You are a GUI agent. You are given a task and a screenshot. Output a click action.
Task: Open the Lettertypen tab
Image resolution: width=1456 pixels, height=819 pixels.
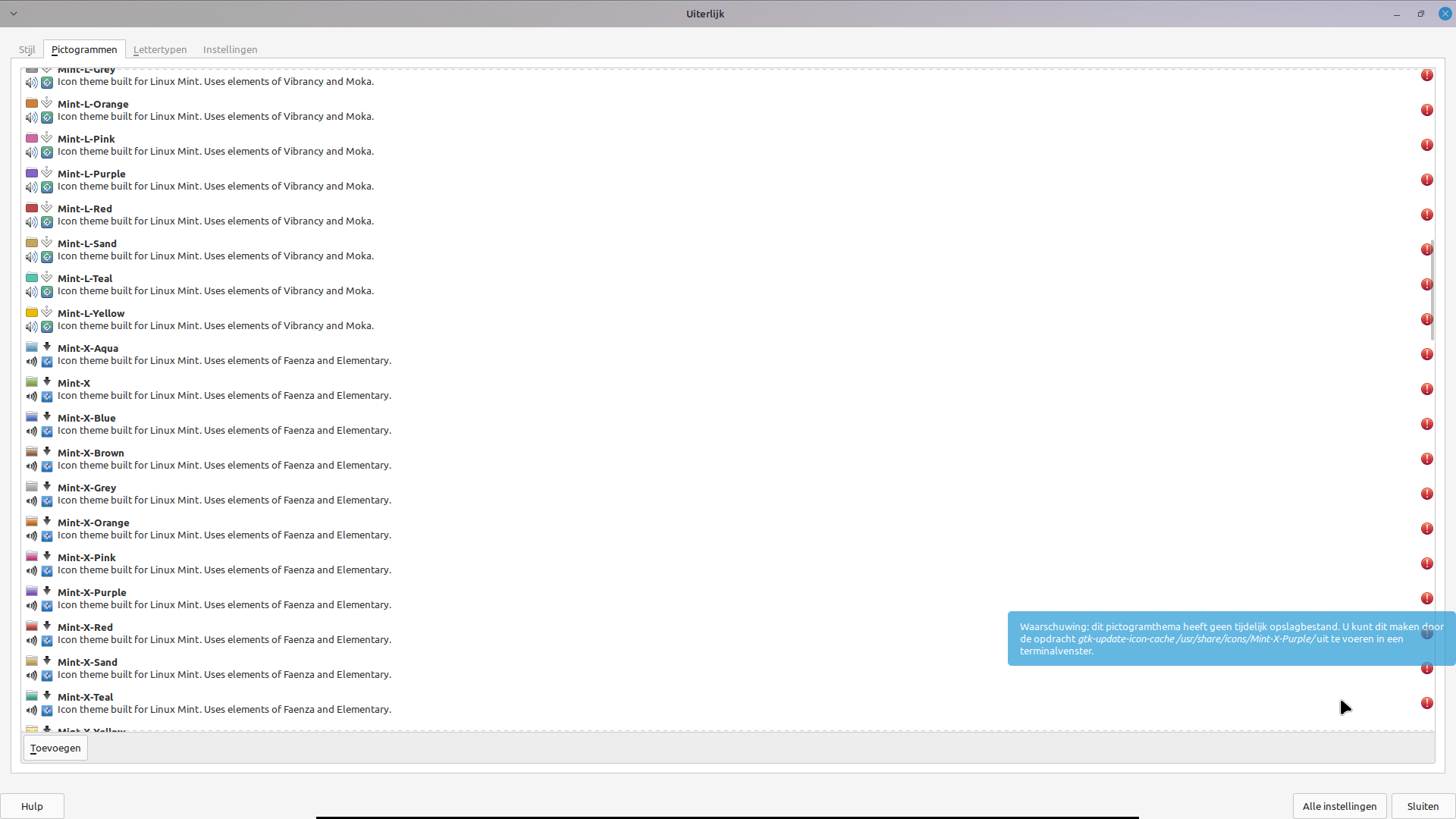160,49
